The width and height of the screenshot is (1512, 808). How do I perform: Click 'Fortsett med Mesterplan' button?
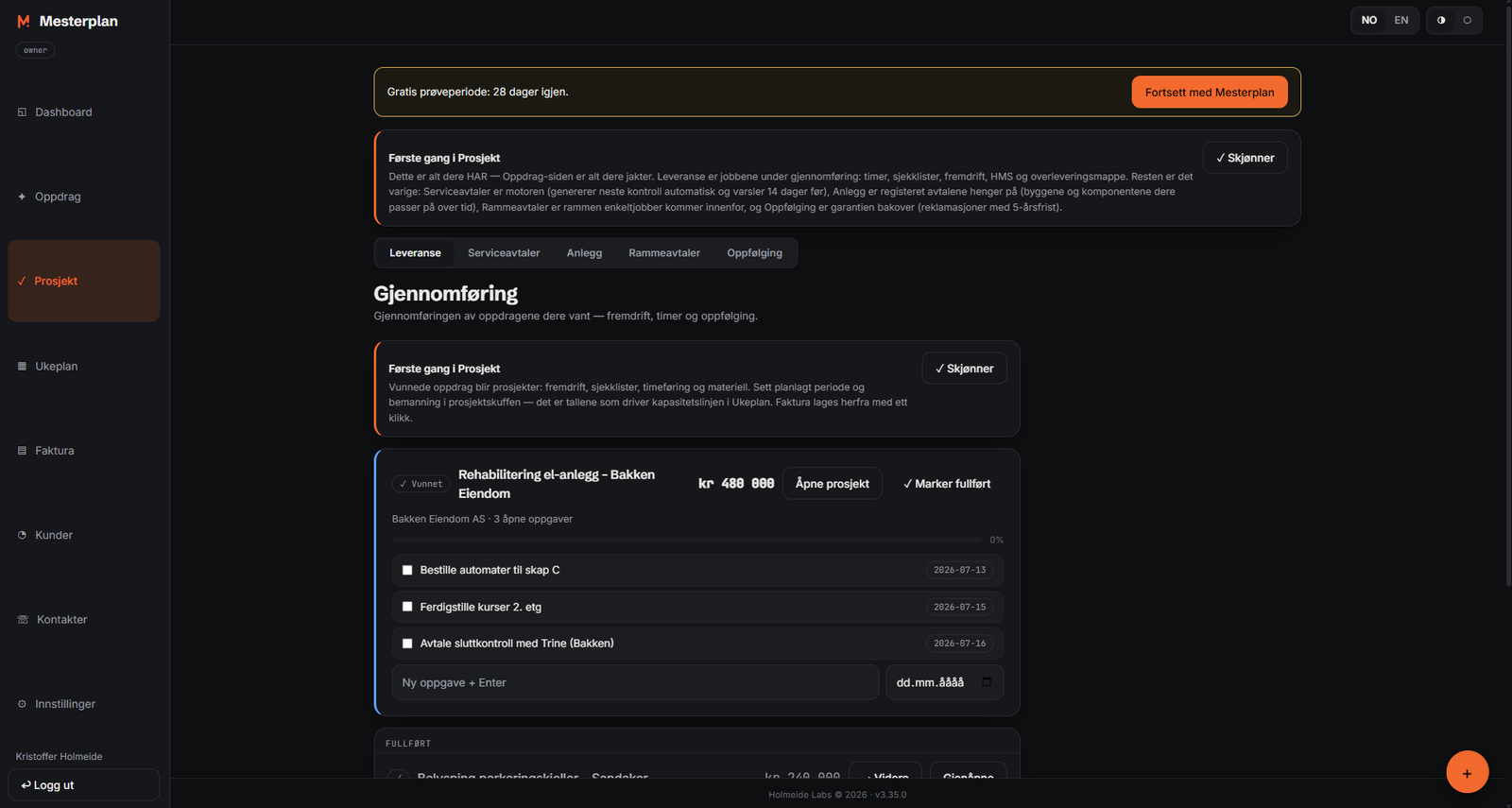pos(1210,92)
